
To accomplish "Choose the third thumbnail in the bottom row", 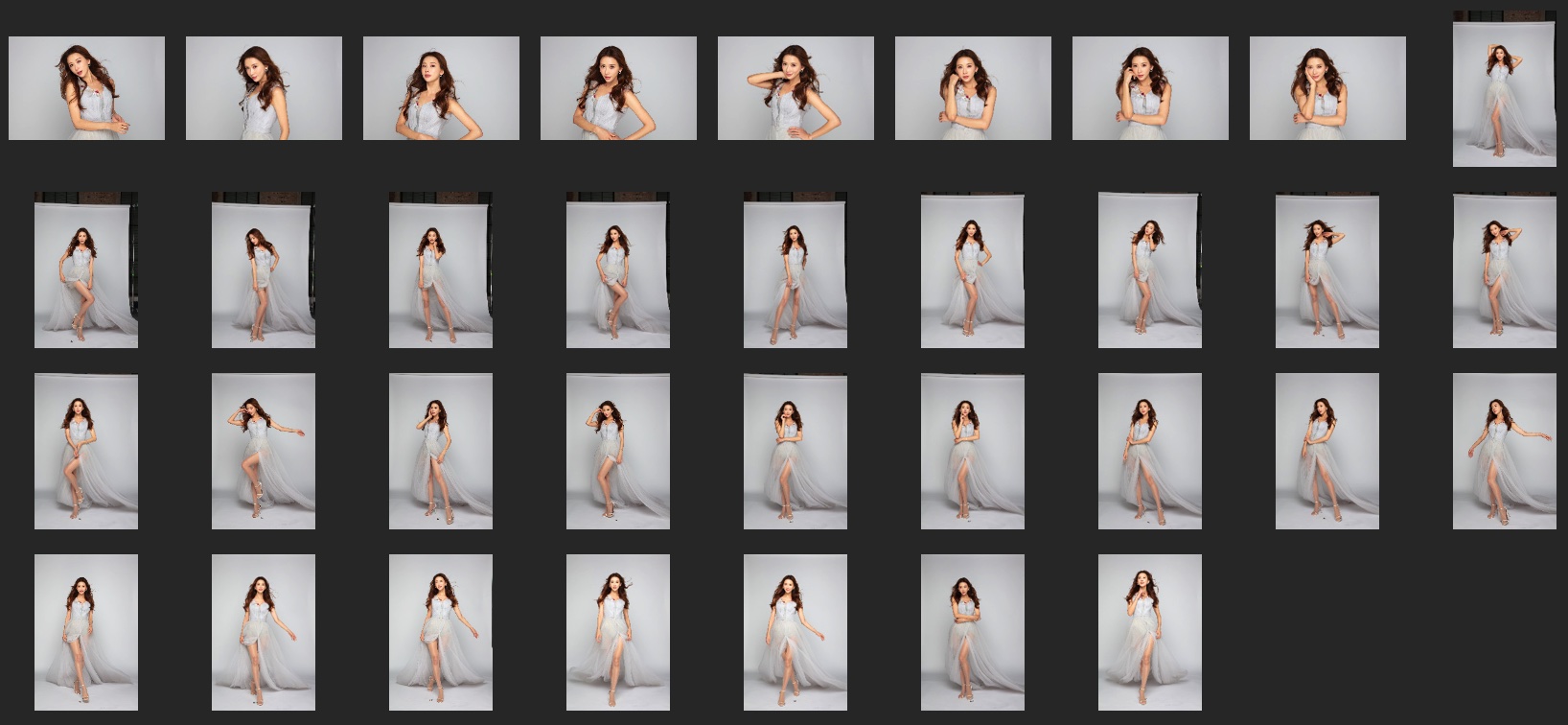I will [441, 632].
